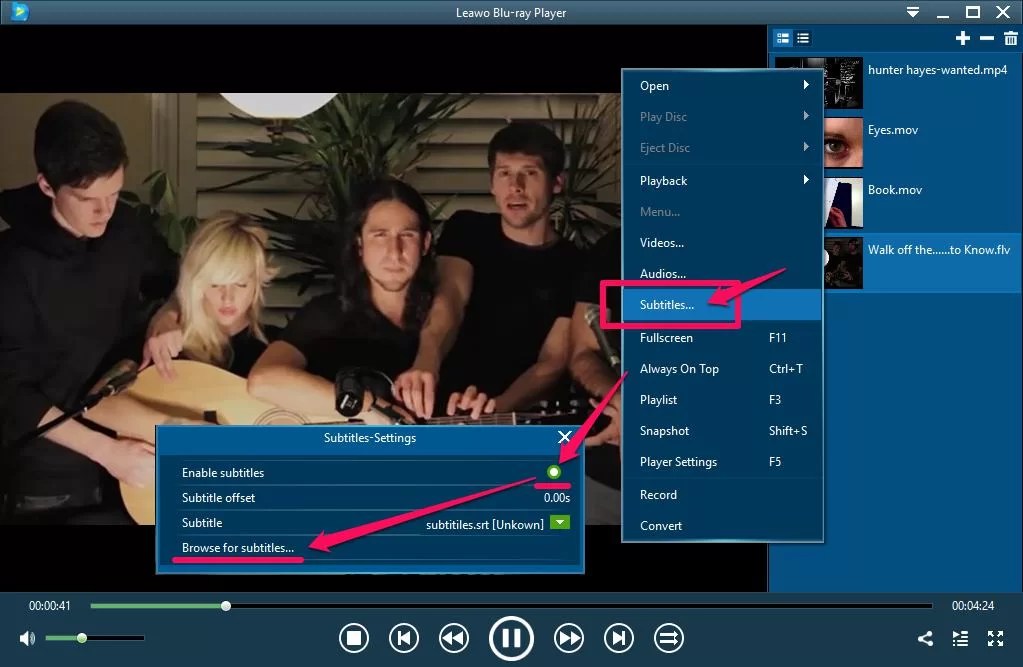Switch playlist to thumbnail view mode
This screenshot has width=1023, height=667.
tap(782, 38)
